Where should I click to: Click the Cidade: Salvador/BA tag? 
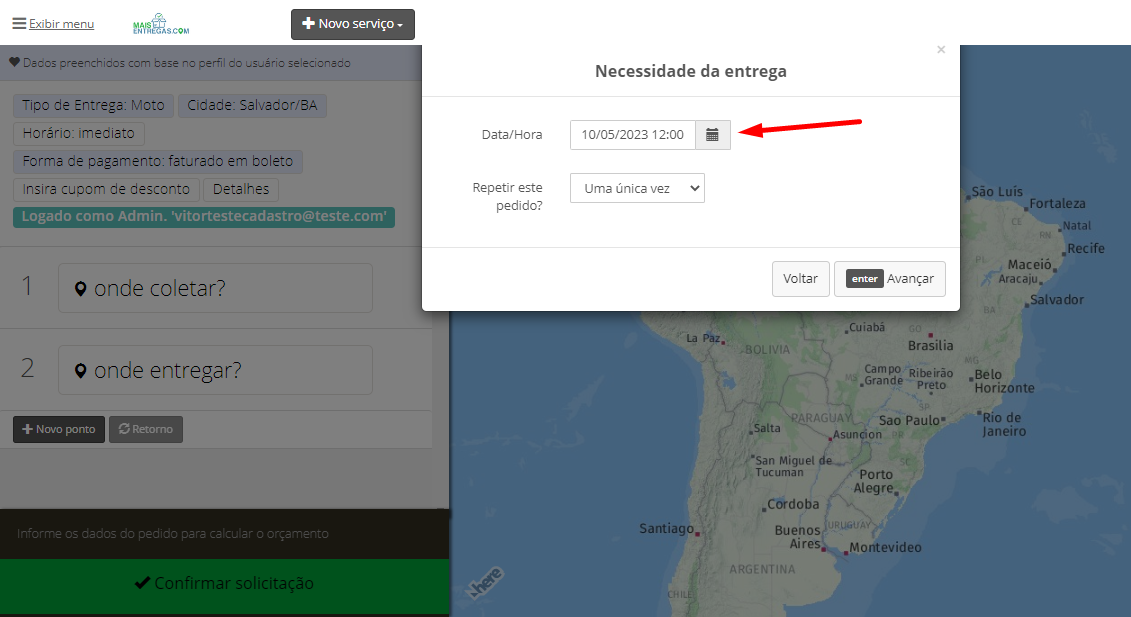[252, 105]
